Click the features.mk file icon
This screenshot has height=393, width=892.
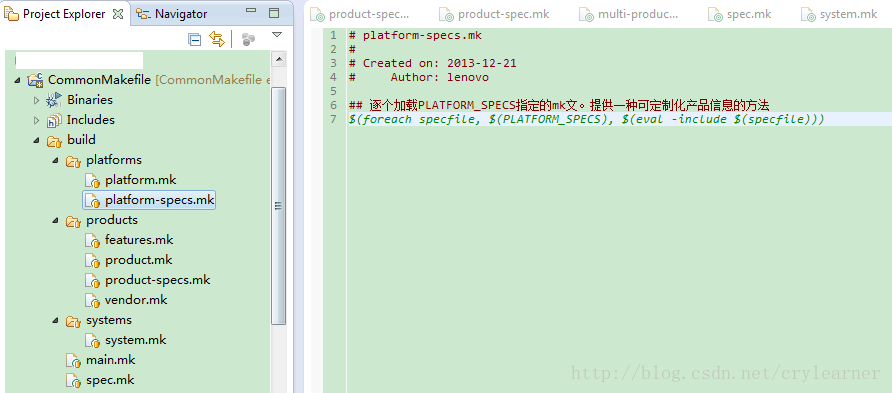click(x=92, y=241)
